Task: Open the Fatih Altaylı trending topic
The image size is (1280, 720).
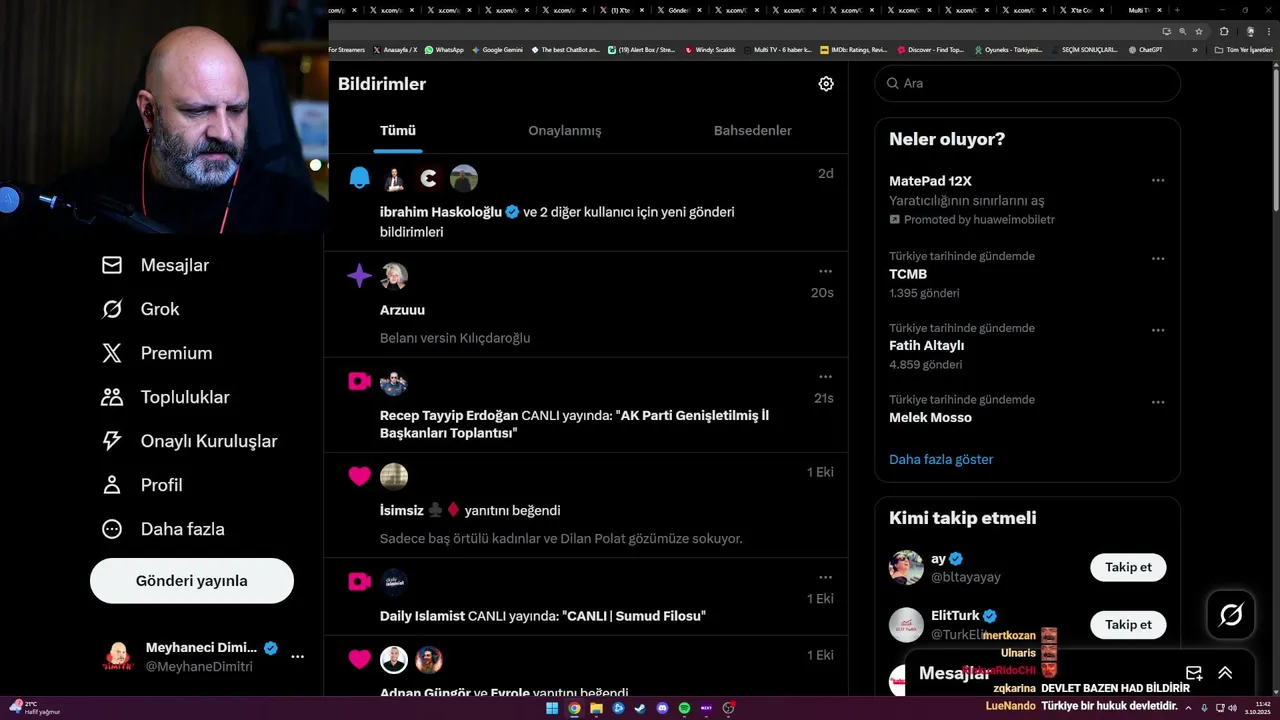Action: coord(927,346)
